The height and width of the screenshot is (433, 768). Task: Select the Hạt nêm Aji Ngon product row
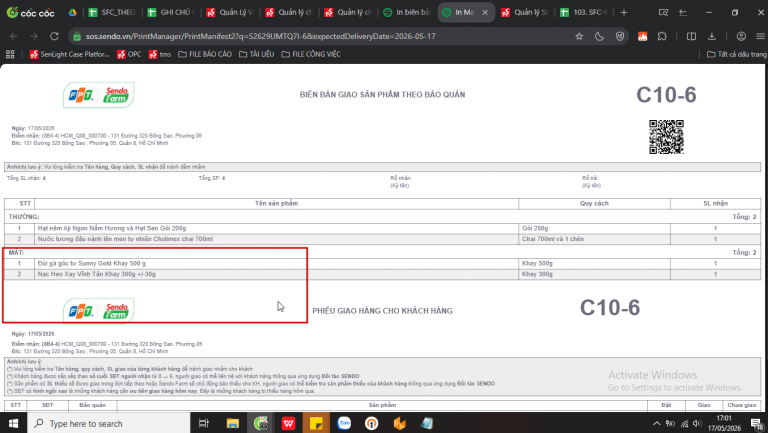click(x=382, y=228)
